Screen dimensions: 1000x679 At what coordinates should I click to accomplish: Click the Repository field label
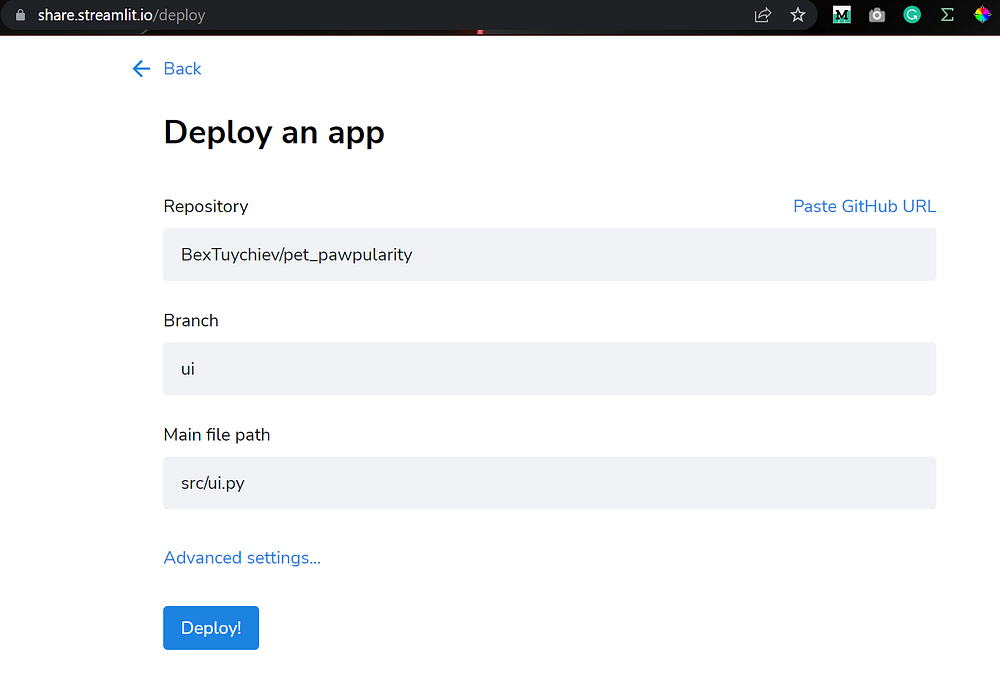click(206, 206)
